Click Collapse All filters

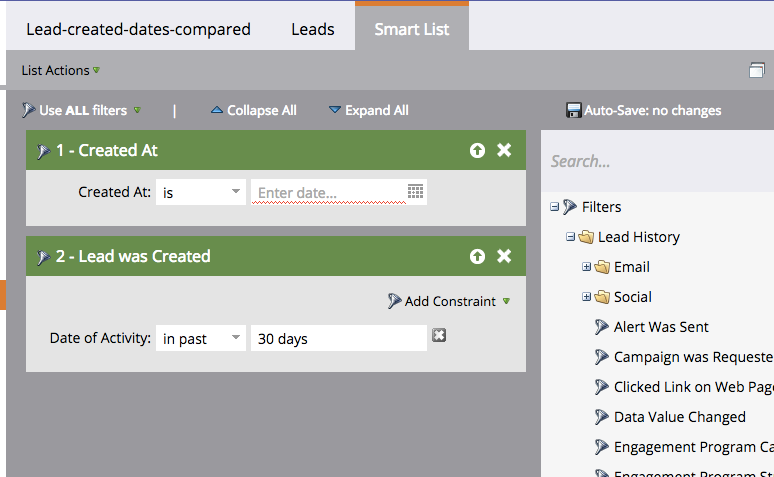(x=253, y=110)
